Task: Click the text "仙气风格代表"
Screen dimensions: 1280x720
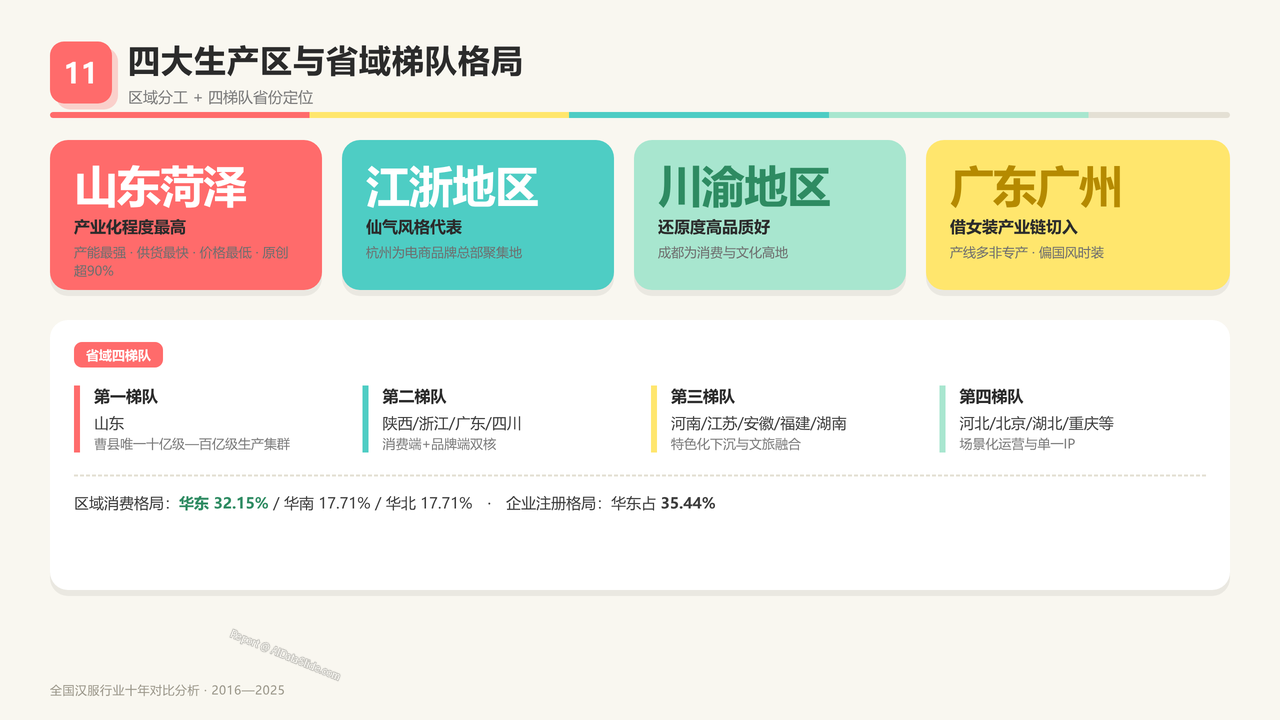Action: tap(414, 228)
